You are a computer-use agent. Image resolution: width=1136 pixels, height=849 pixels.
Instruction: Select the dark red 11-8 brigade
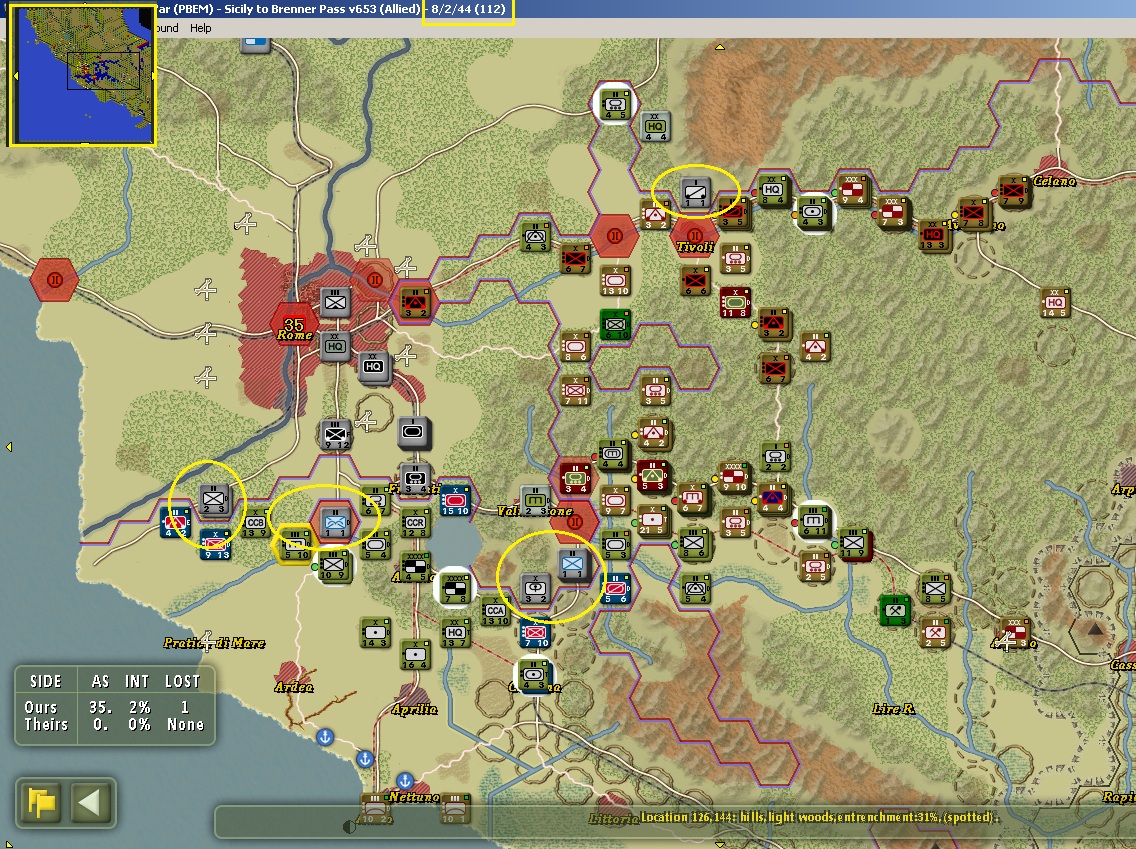point(735,303)
